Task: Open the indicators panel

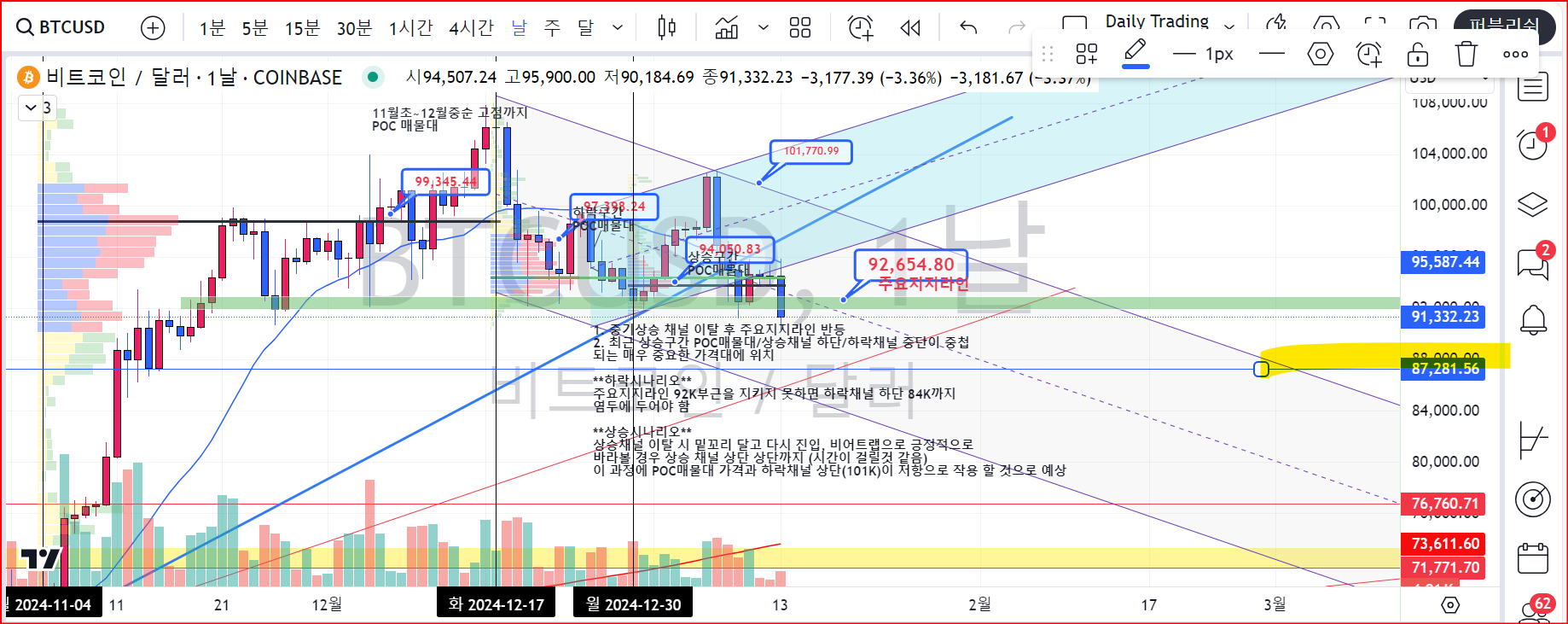Action: pos(727,28)
